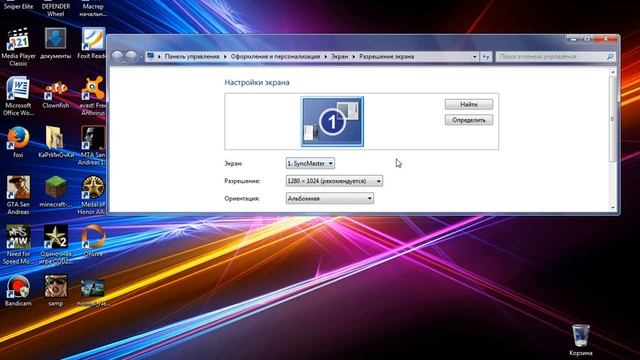Click the DEFENDER Wheel desktop label
The width and height of the screenshot is (640, 360).
56,10
